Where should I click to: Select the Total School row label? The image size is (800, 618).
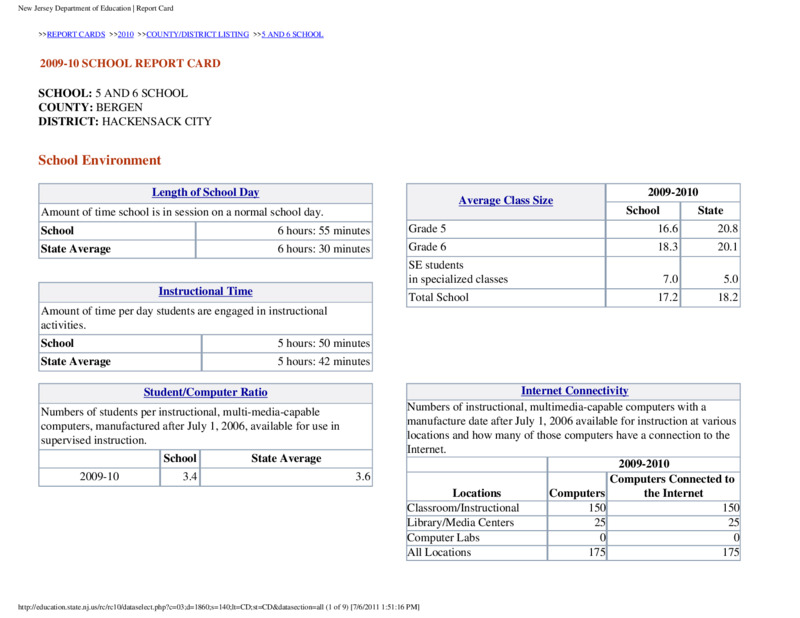click(x=438, y=298)
